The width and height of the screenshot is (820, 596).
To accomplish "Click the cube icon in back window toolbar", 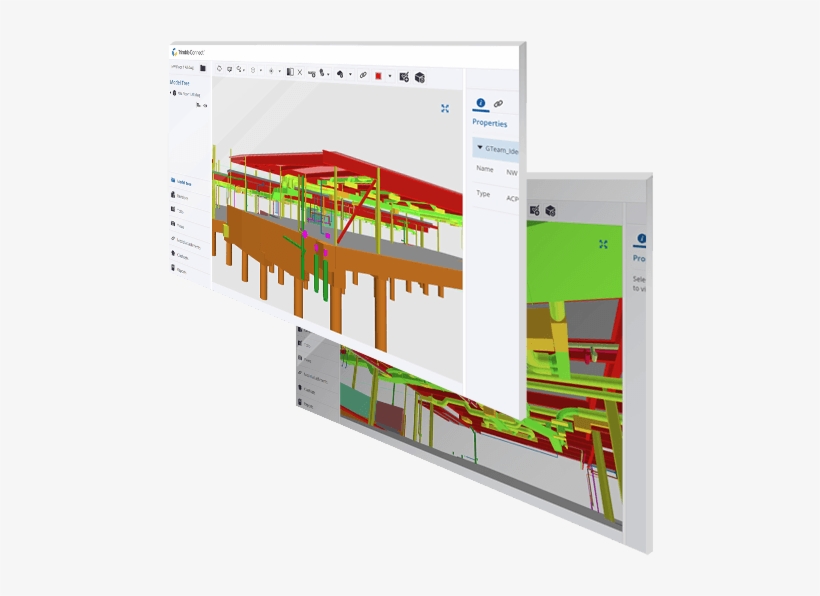I will pos(550,211).
